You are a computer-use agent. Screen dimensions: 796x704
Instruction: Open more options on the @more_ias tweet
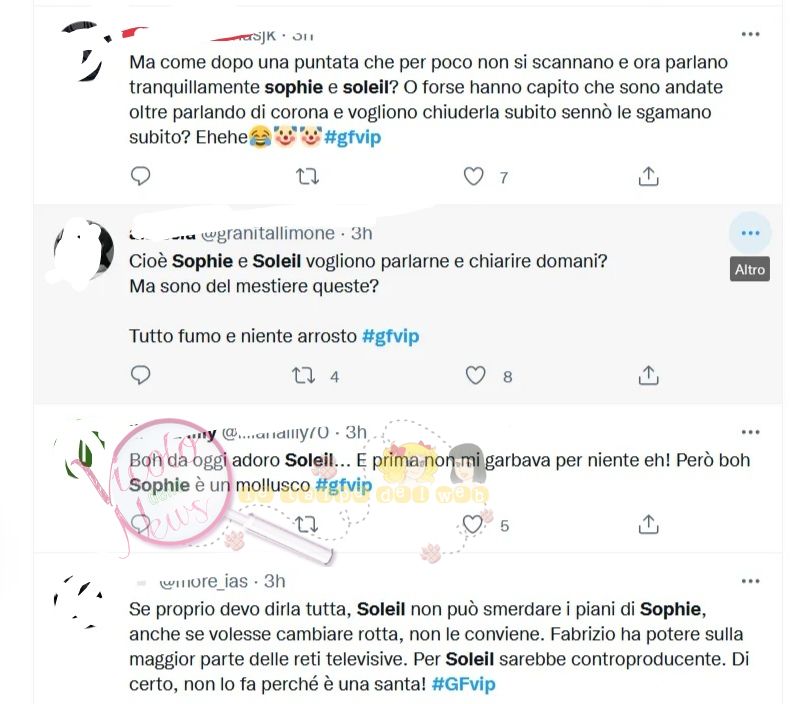[x=750, y=581]
